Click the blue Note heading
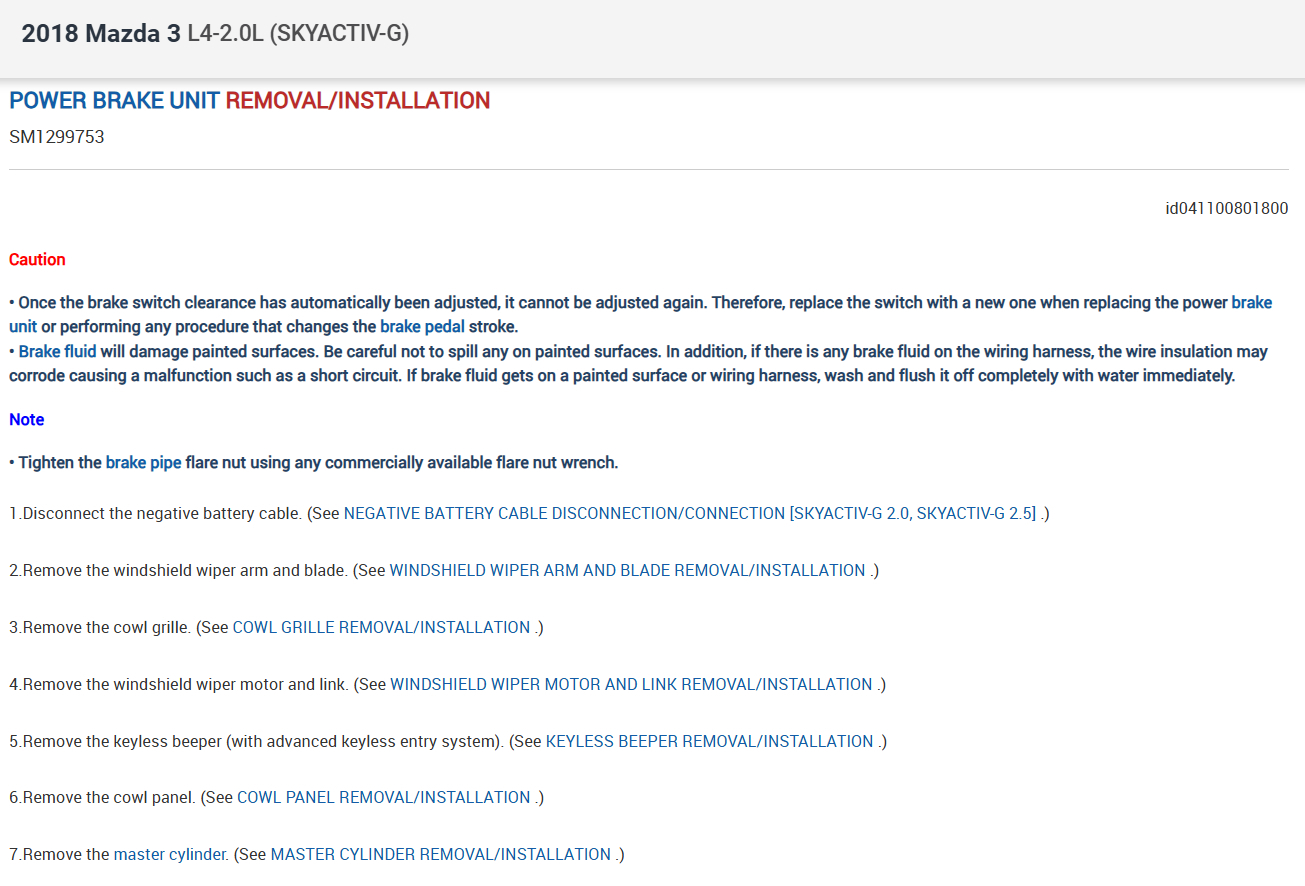1305x886 pixels. tap(26, 419)
